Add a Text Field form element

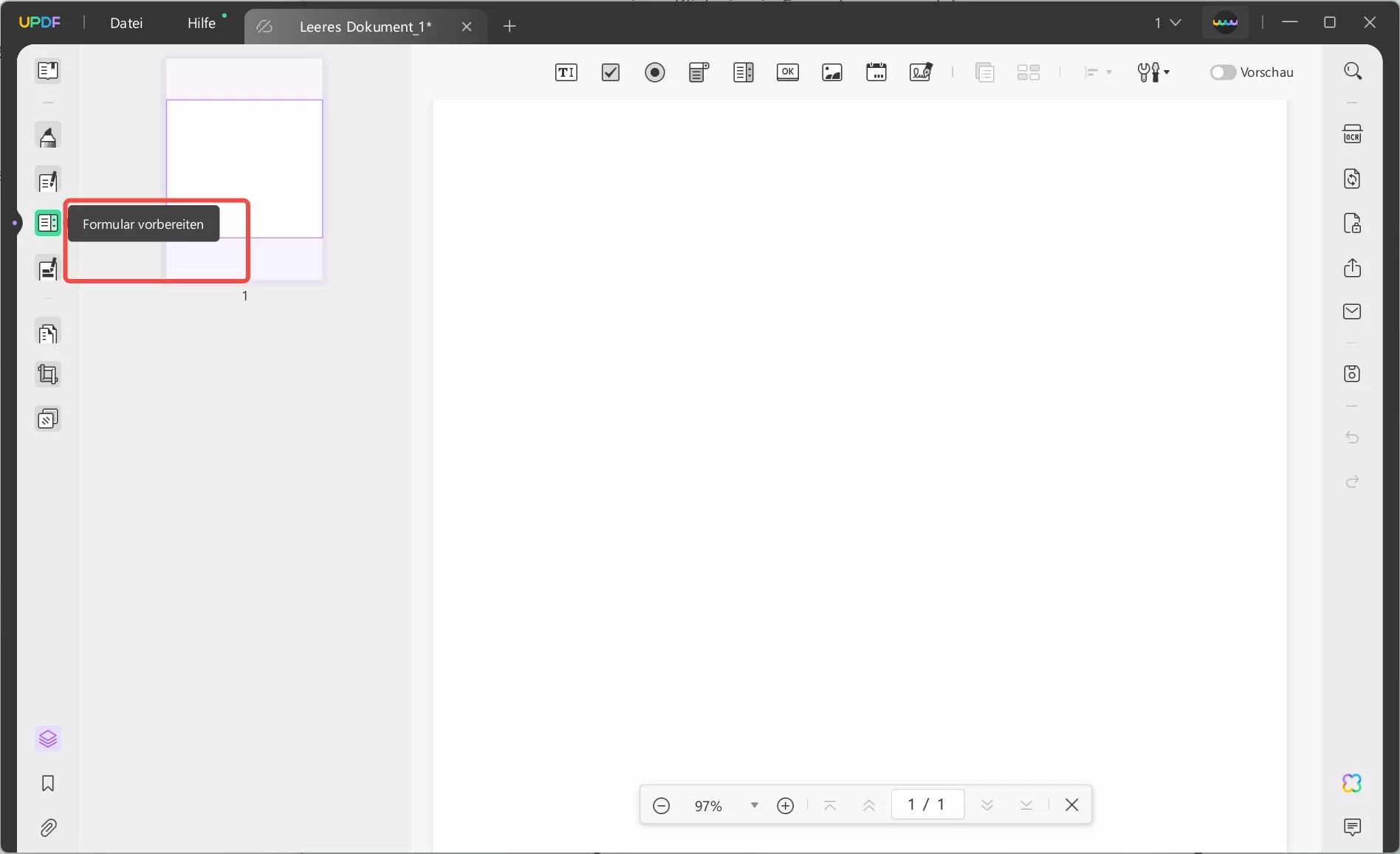[x=566, y=72]
